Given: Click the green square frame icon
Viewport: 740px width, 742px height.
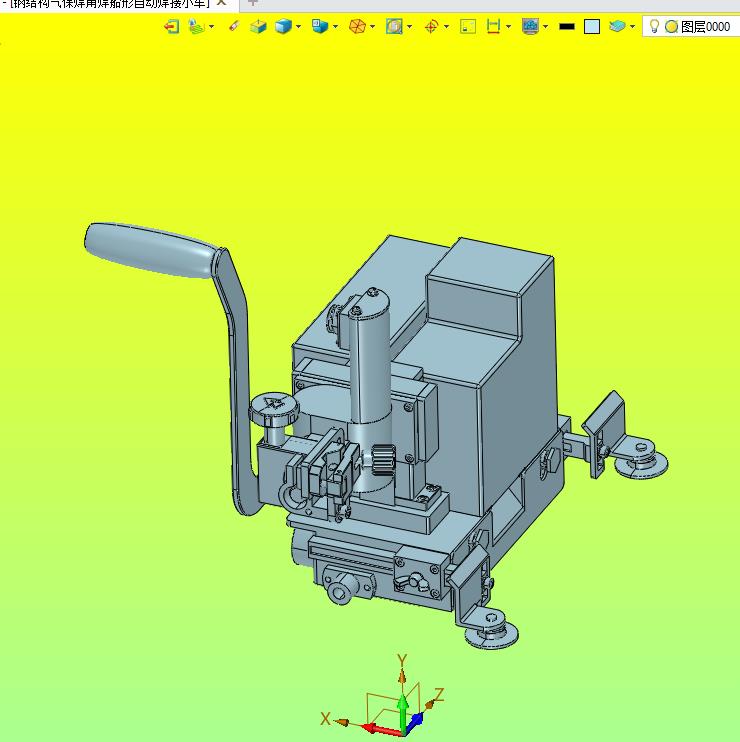Looking at the screenshot, I should (x=468, y=26).
